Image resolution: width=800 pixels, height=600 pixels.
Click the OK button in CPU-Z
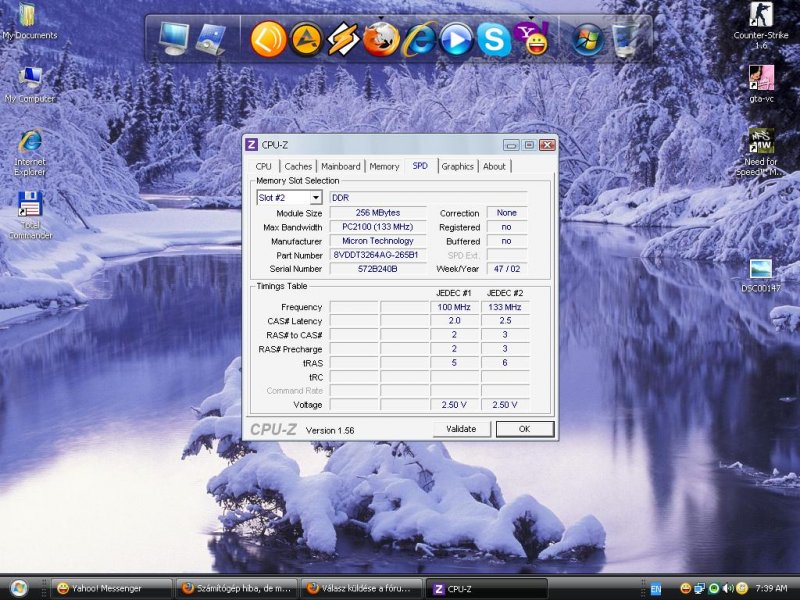coord(524,429)
